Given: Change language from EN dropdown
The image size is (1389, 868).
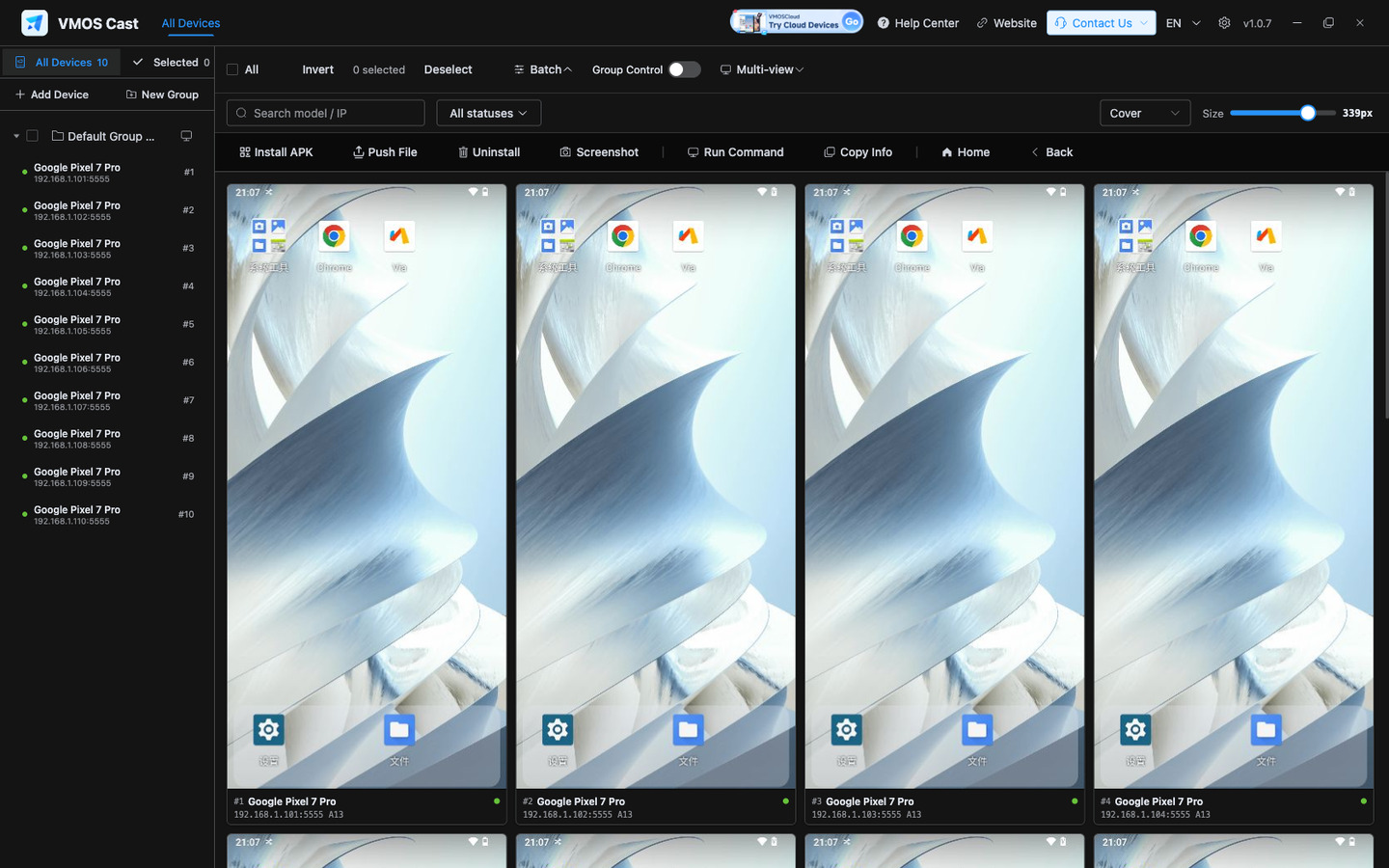Looking at the screenshot, I should point(1183,23).
